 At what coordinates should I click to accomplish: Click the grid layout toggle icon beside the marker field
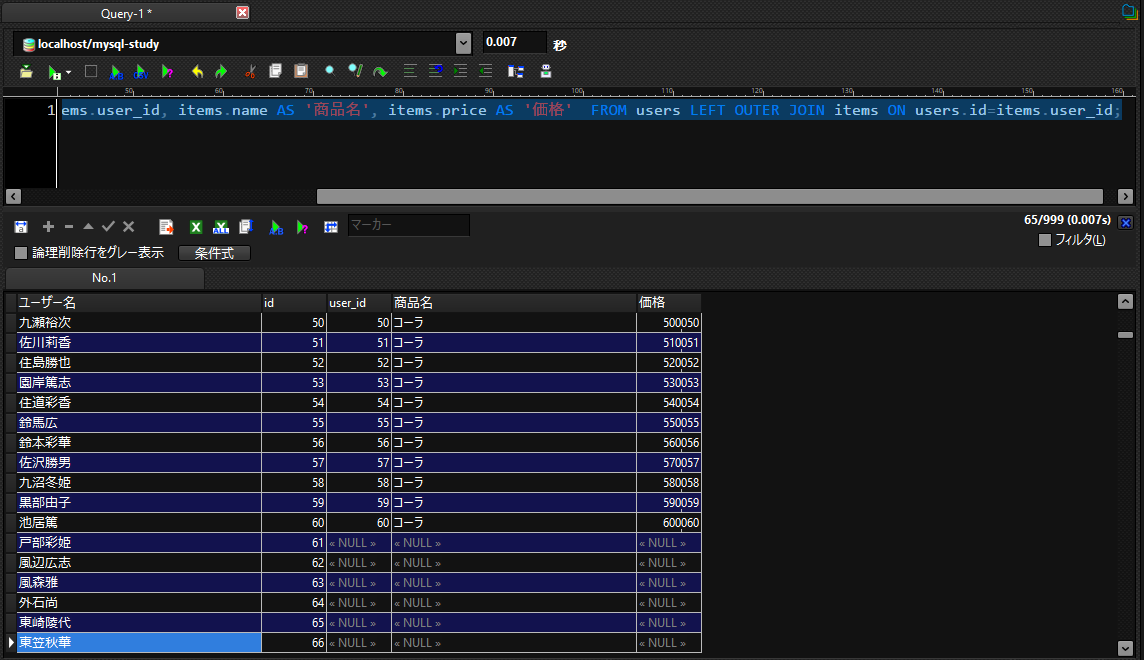click(x=331, y=227)
